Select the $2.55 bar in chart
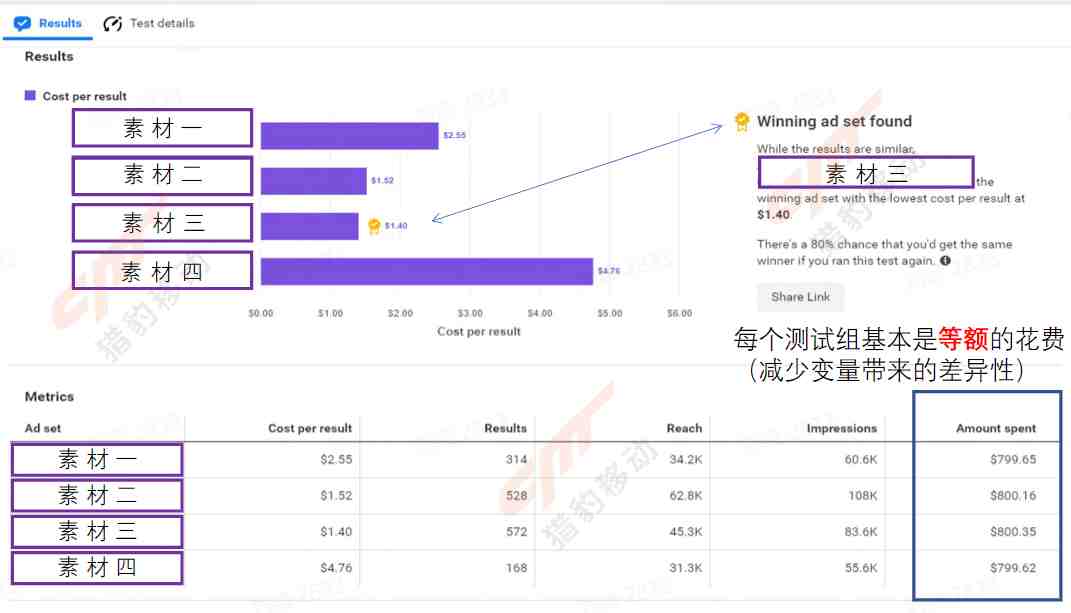The image size is (1071, 613). point(350,135)
